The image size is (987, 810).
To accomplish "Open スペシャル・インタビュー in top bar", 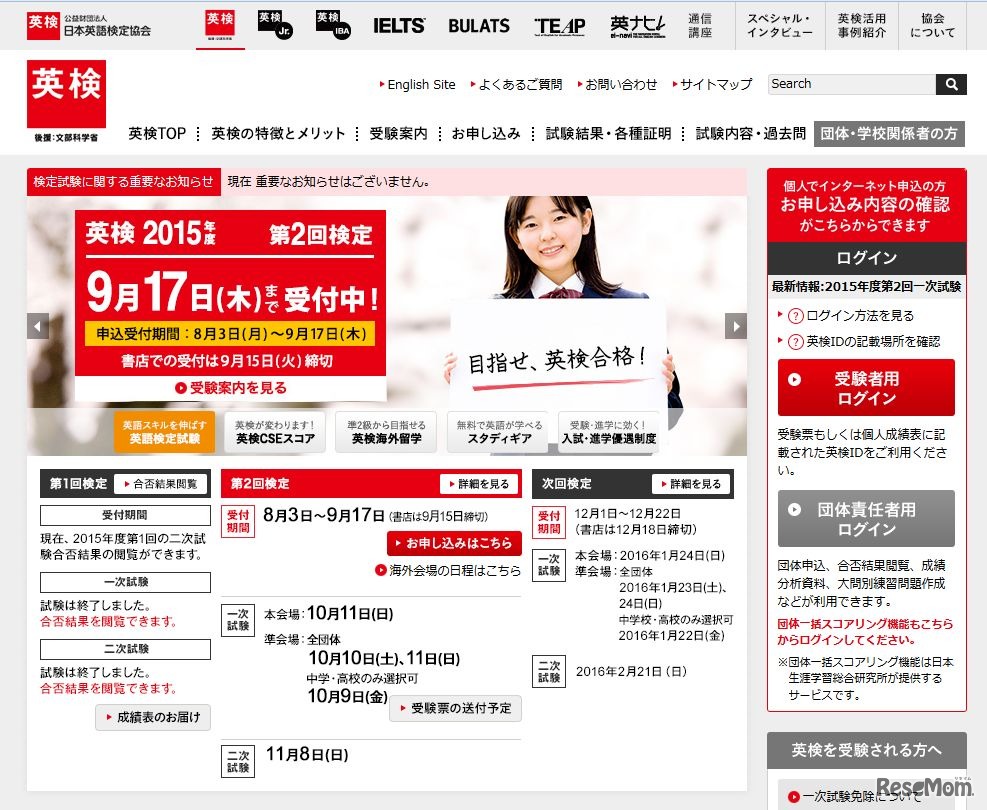I will [x=780, y=26].
